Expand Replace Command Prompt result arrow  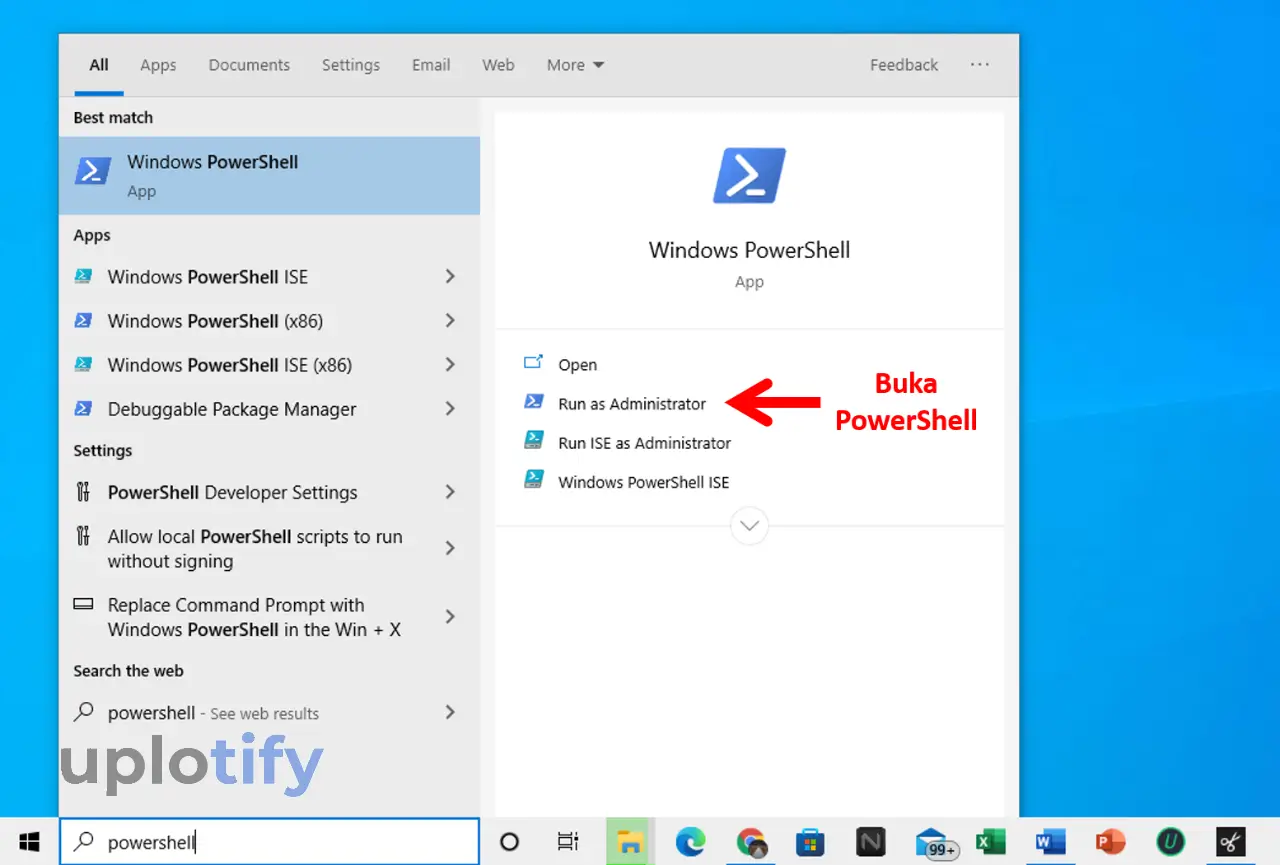(450, 616)
